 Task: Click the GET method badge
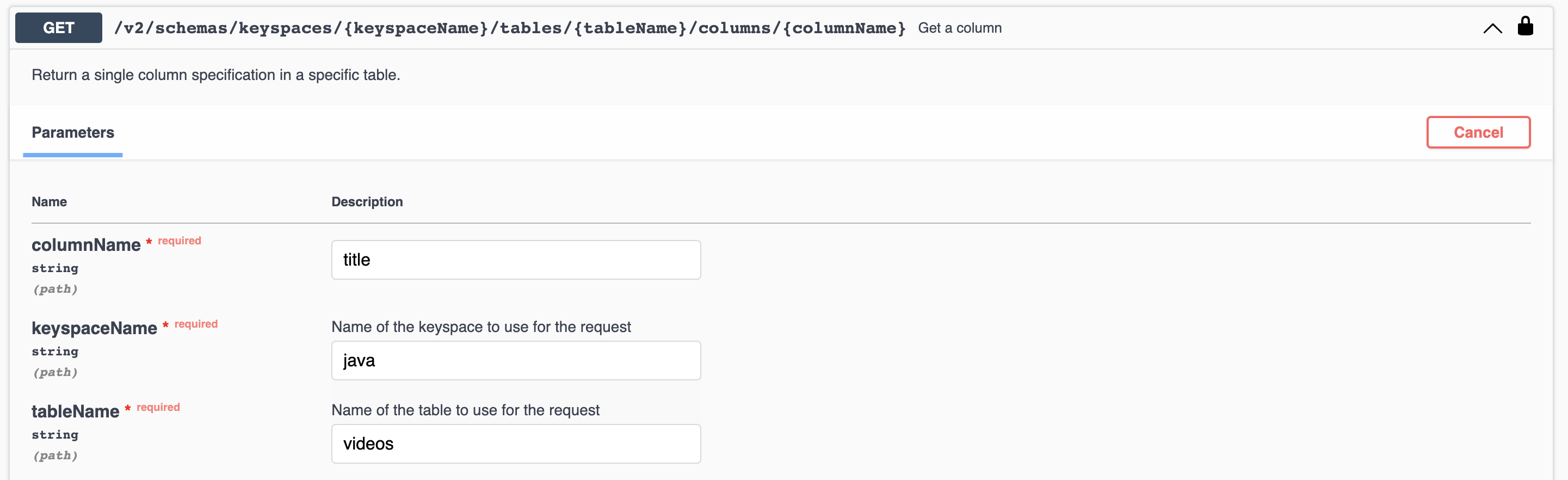[x=58, y=27]
